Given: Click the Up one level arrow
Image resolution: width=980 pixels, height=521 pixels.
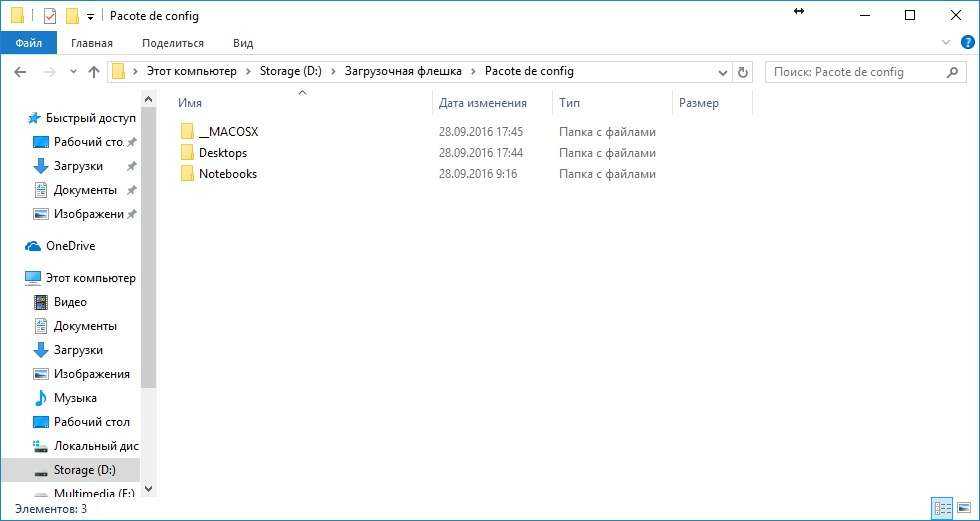Looking at the screenshot, I should (x=94, y=72).
